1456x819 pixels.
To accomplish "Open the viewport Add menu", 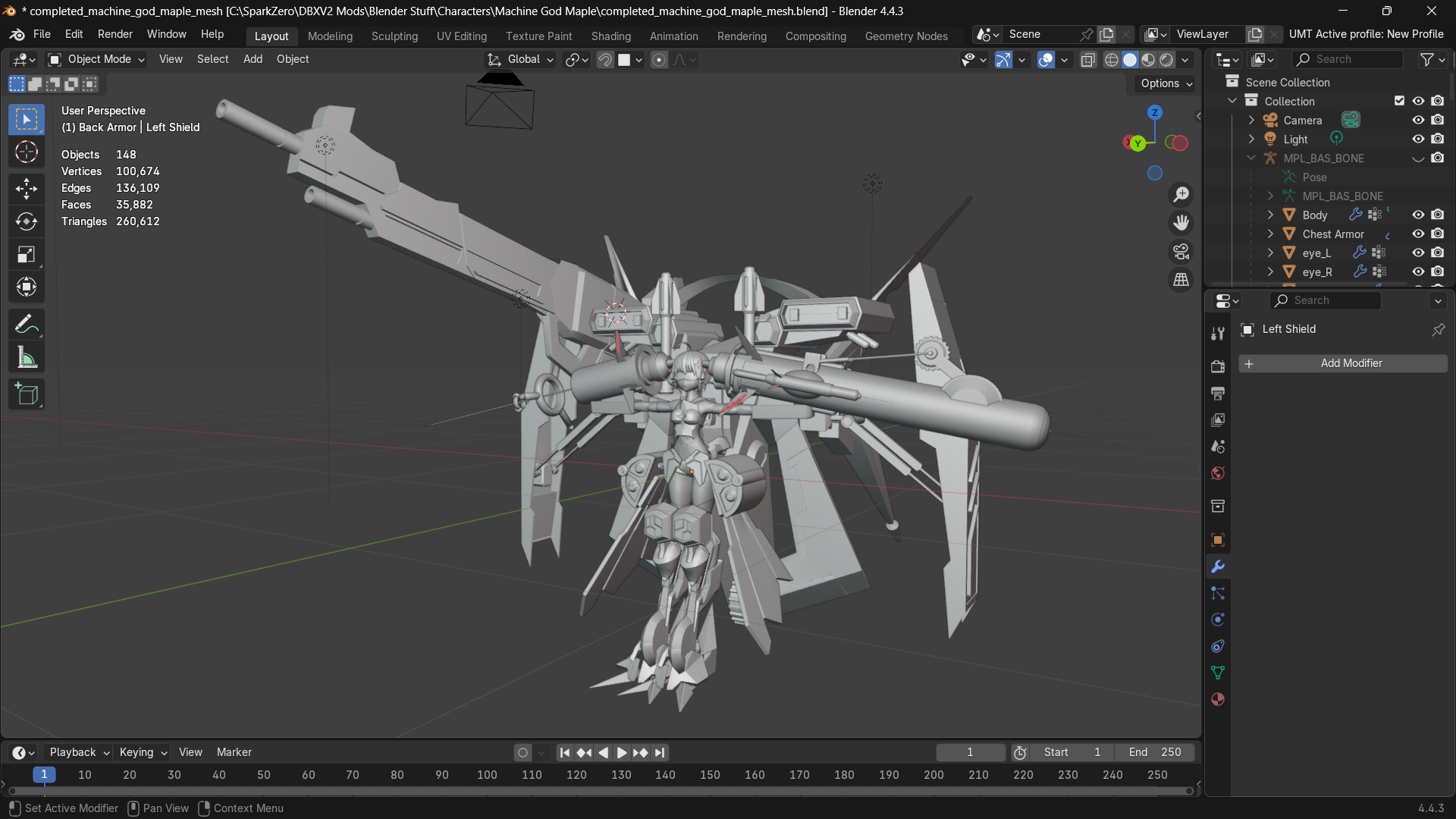I will coord(253,59).
